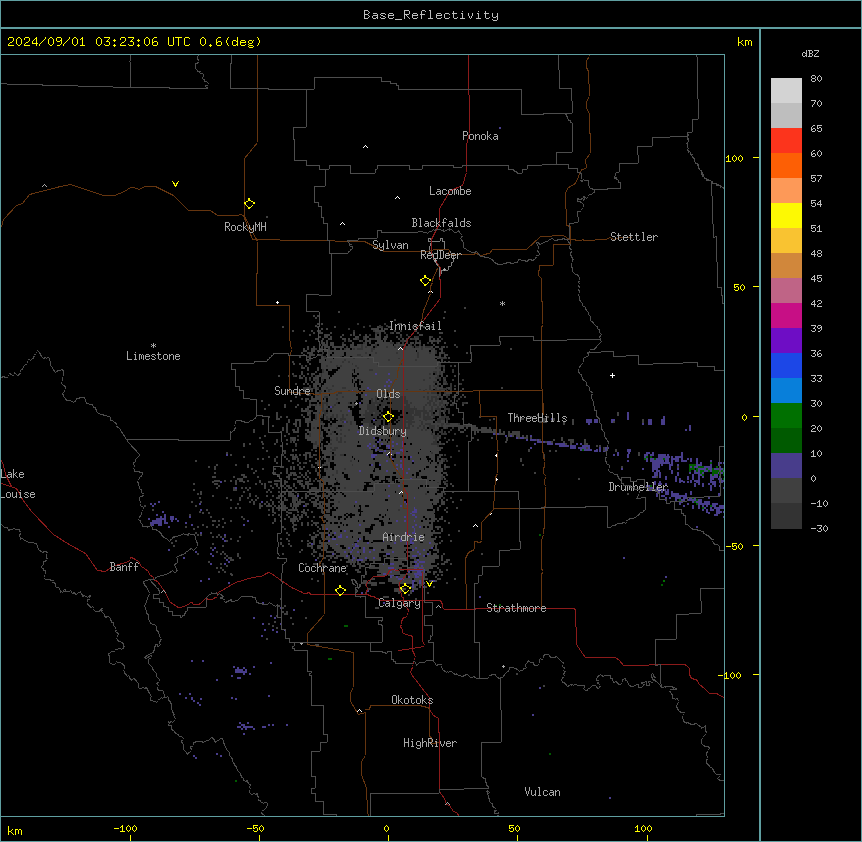
Task: Click the Vulcan label
Action: 542,792
